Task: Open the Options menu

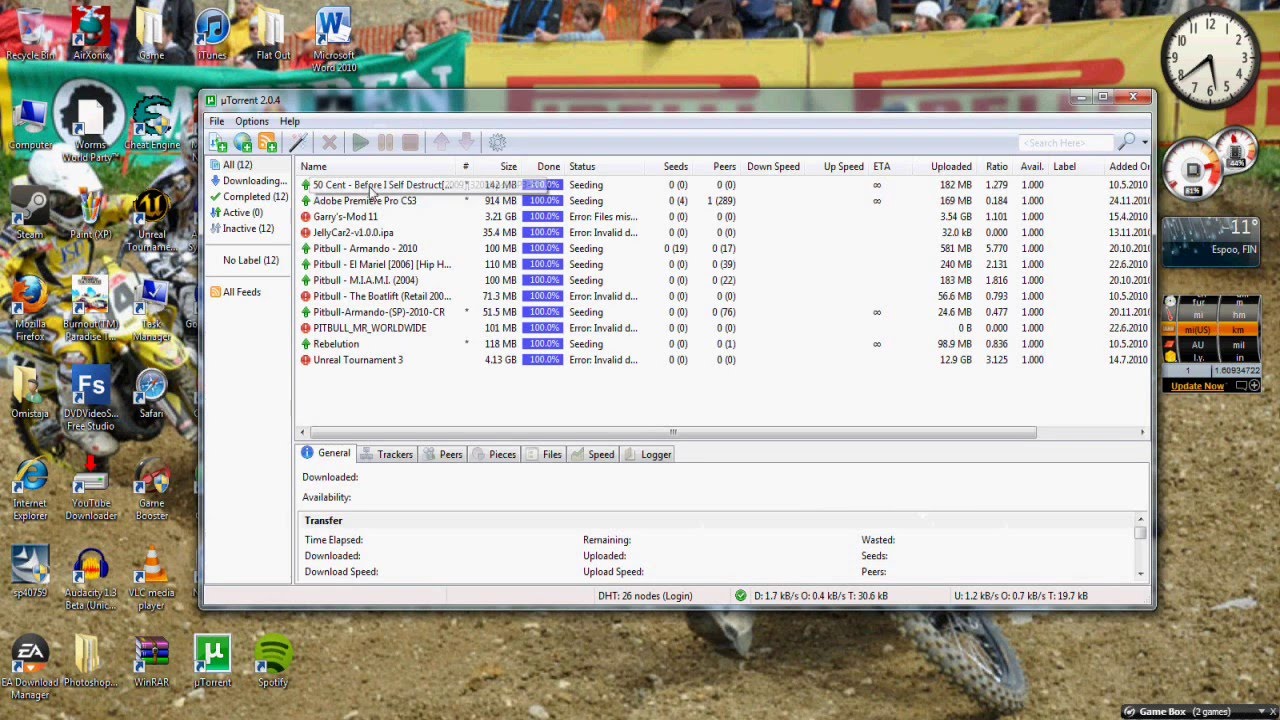Action: pyautogui.click(x=251, y=121)
